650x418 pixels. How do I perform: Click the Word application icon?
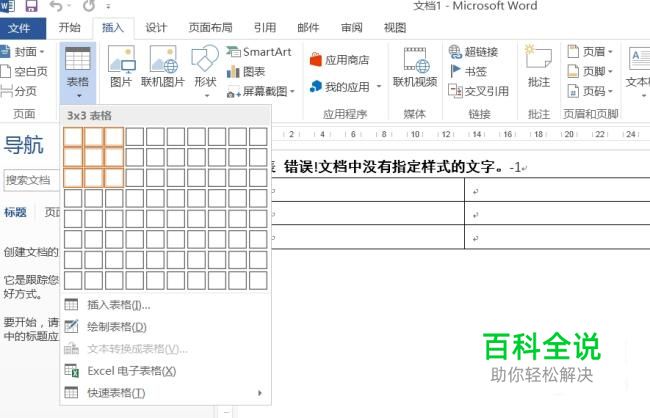[x=7, y=5]
